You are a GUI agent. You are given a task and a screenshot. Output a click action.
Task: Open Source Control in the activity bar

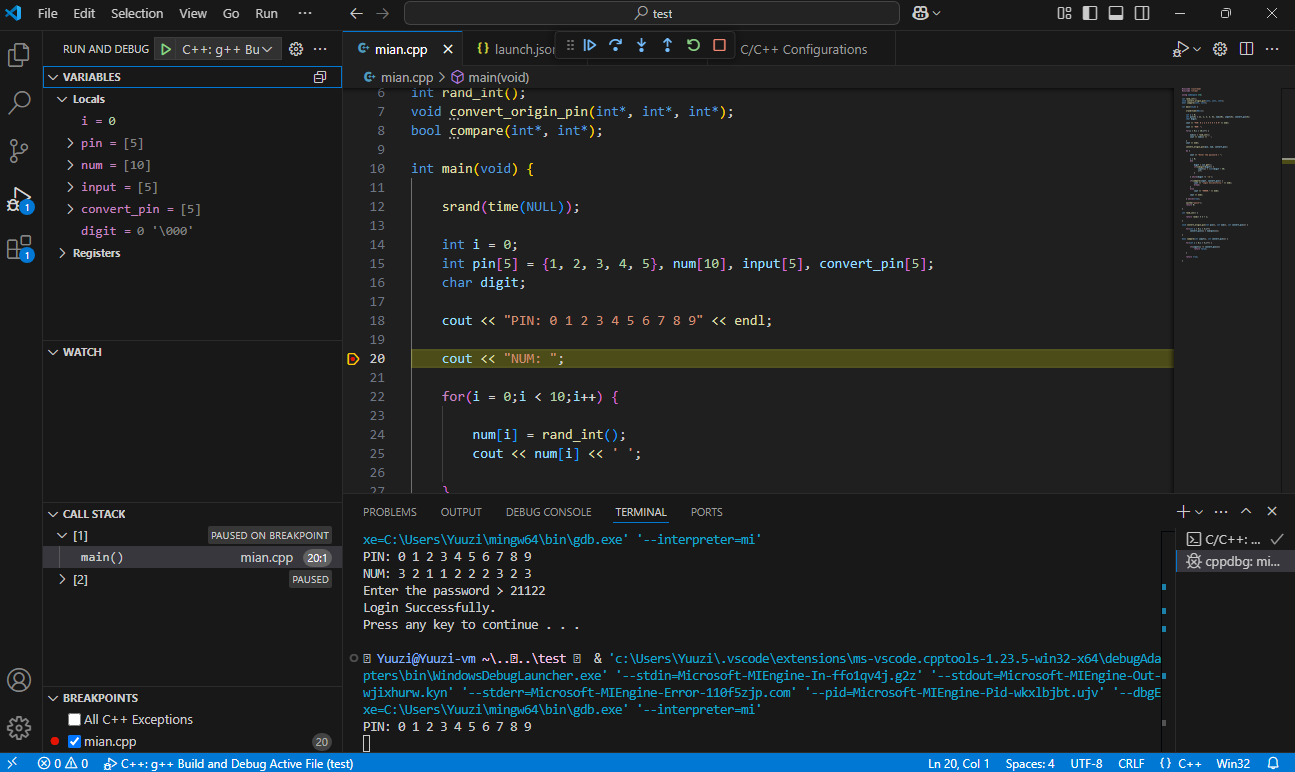click(x=19, y=151)
